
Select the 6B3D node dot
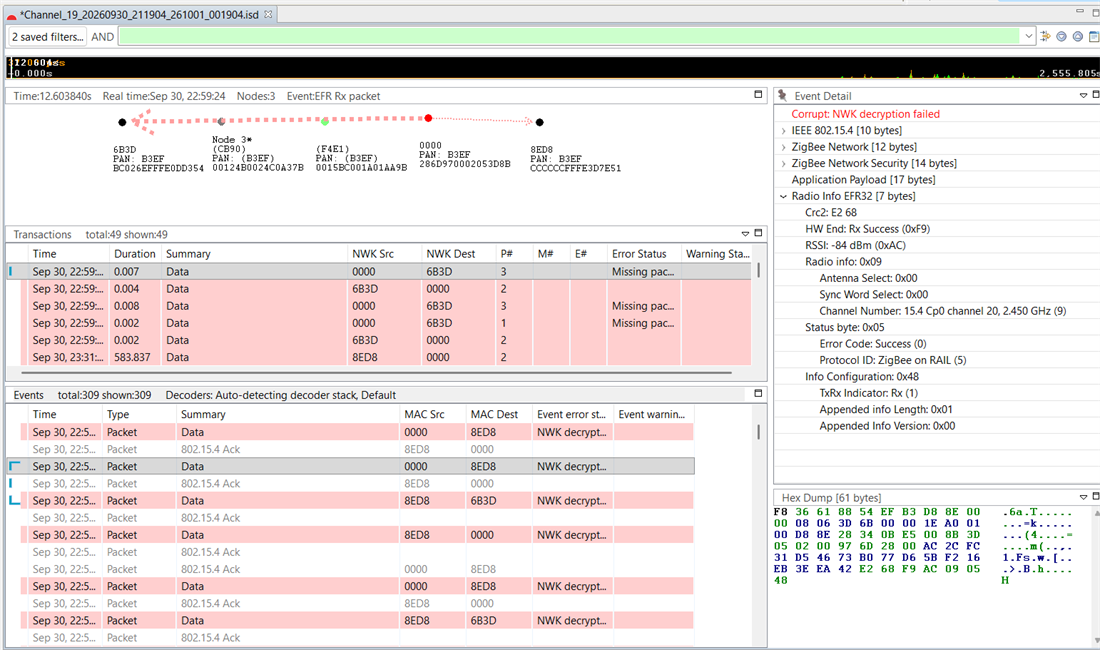(x=122, y=122)
